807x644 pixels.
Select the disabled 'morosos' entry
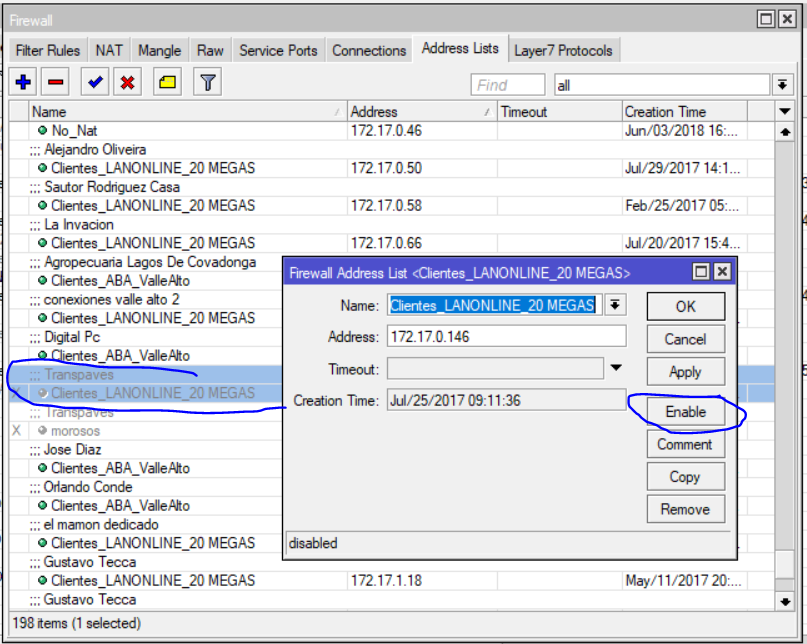(147, 431)
